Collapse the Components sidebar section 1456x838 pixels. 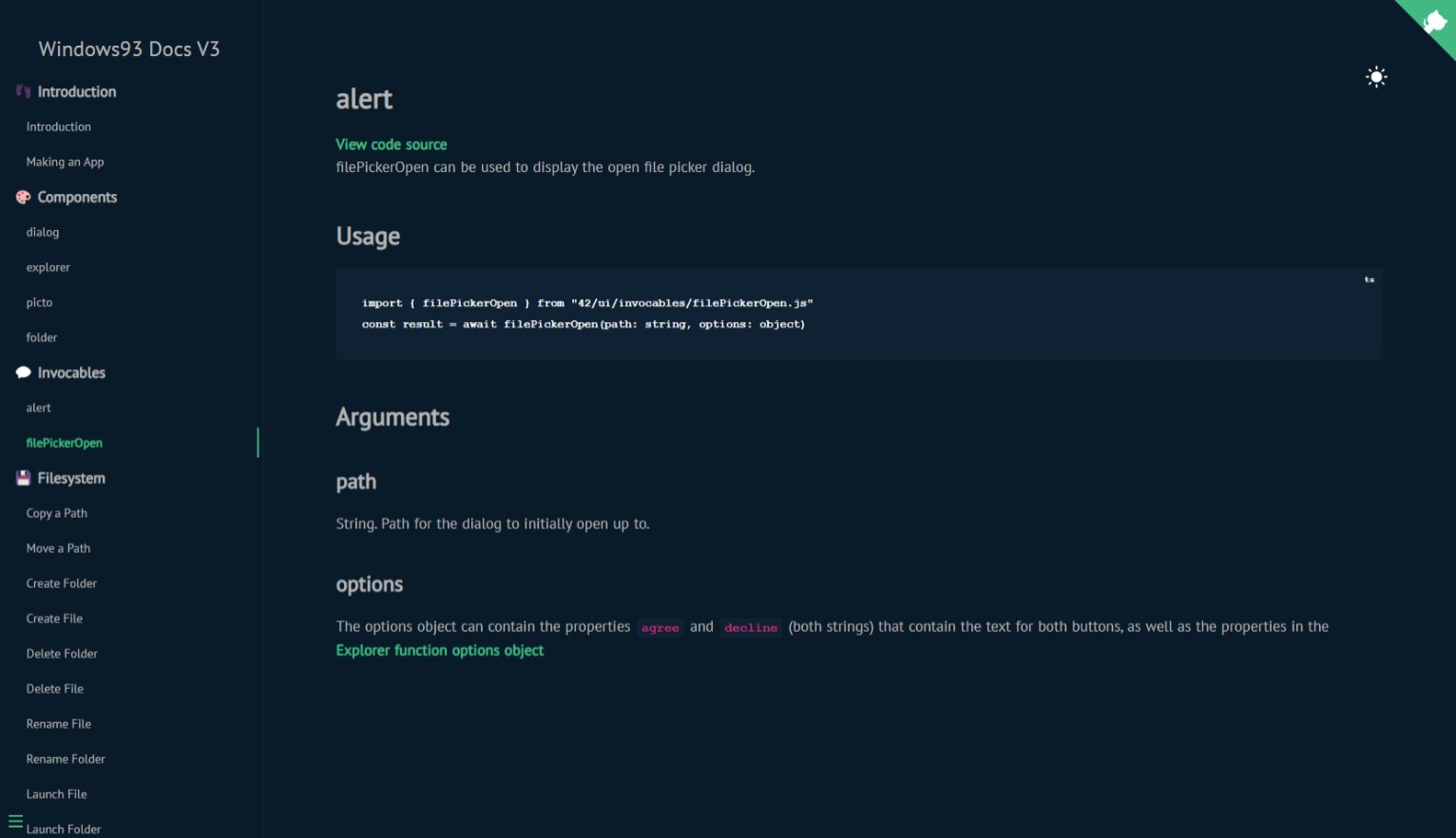[77, 198]
